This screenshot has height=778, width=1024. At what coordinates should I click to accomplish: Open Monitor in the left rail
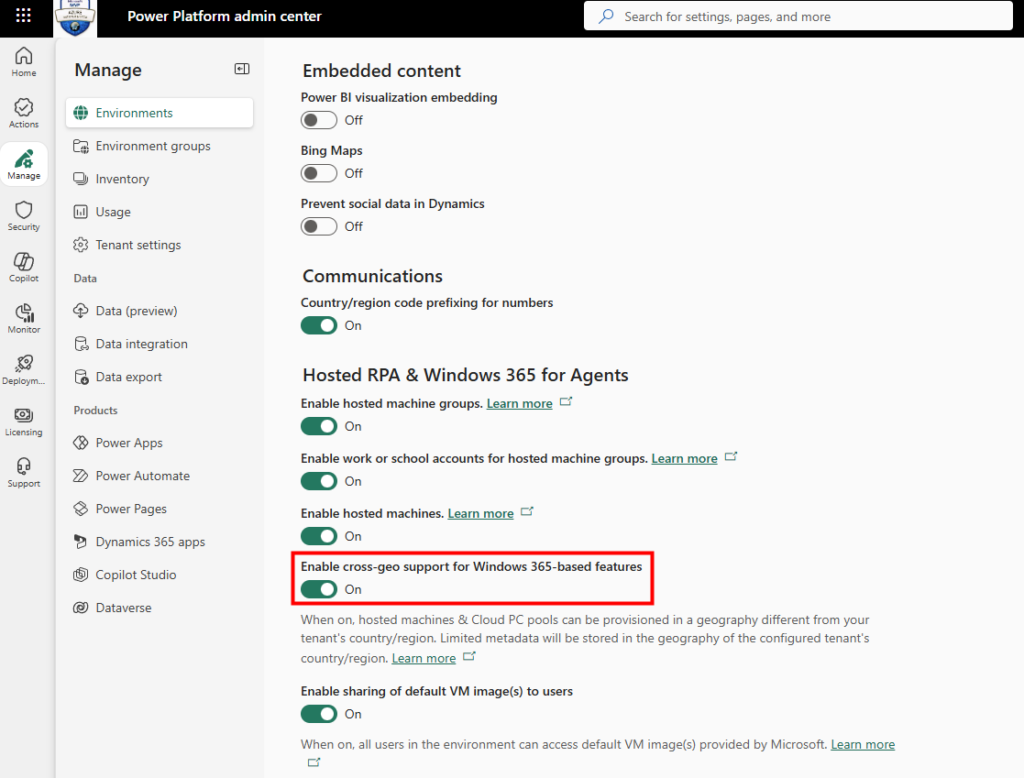coord(24,318)
